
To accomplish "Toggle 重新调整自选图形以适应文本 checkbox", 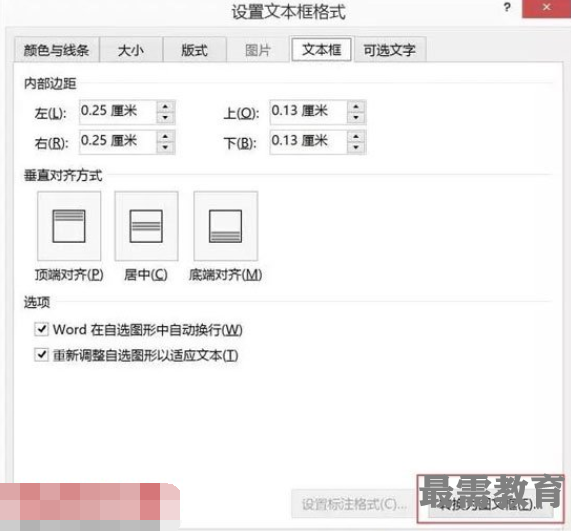I will [42, 354].
